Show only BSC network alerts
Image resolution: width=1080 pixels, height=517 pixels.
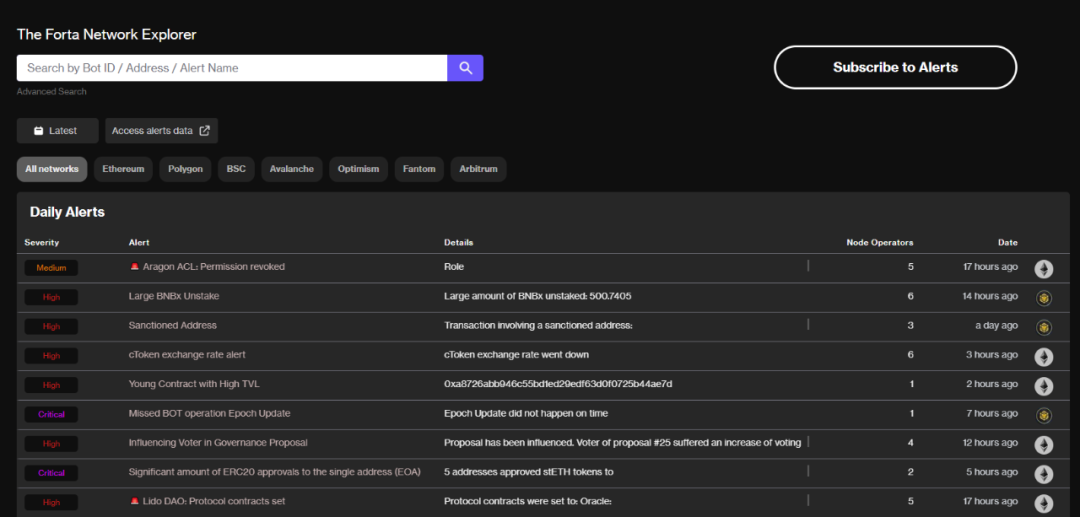pyautogui.click(x=236, y=169)
